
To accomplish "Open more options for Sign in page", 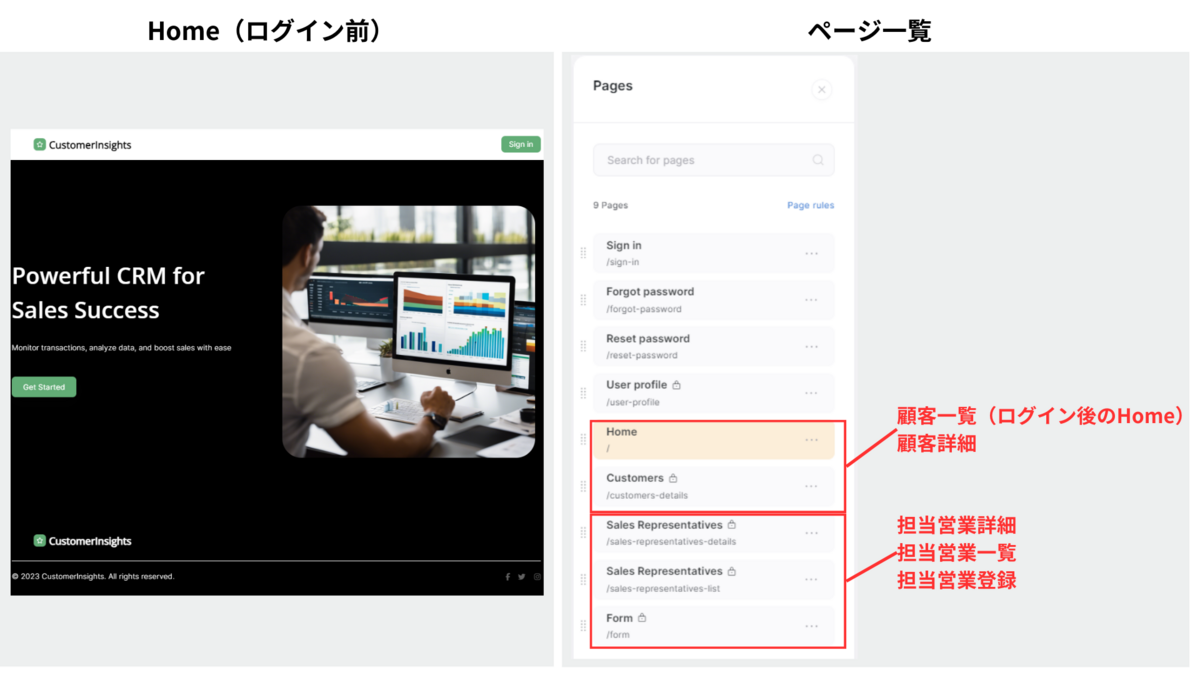I will coord(811,253).
